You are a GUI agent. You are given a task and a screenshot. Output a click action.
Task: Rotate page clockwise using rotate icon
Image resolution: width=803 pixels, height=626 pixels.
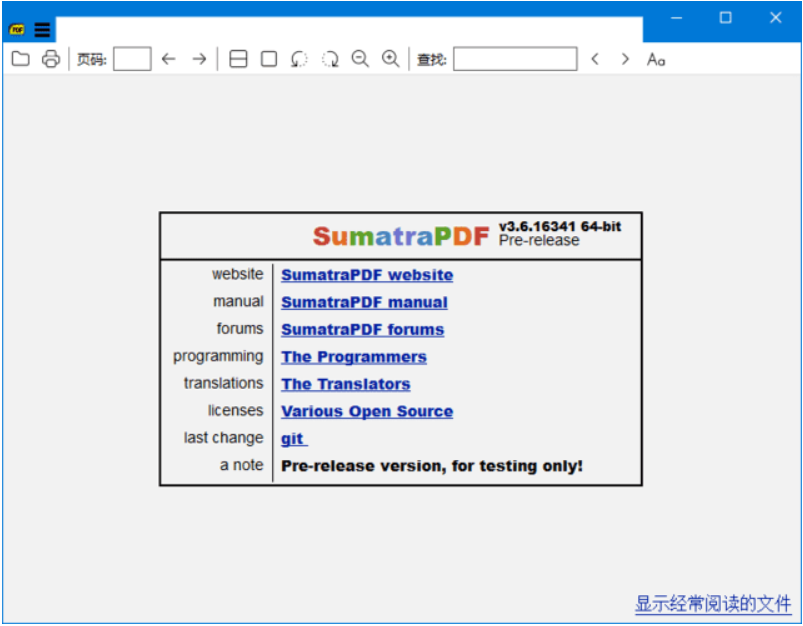click(x=330, y=59)
